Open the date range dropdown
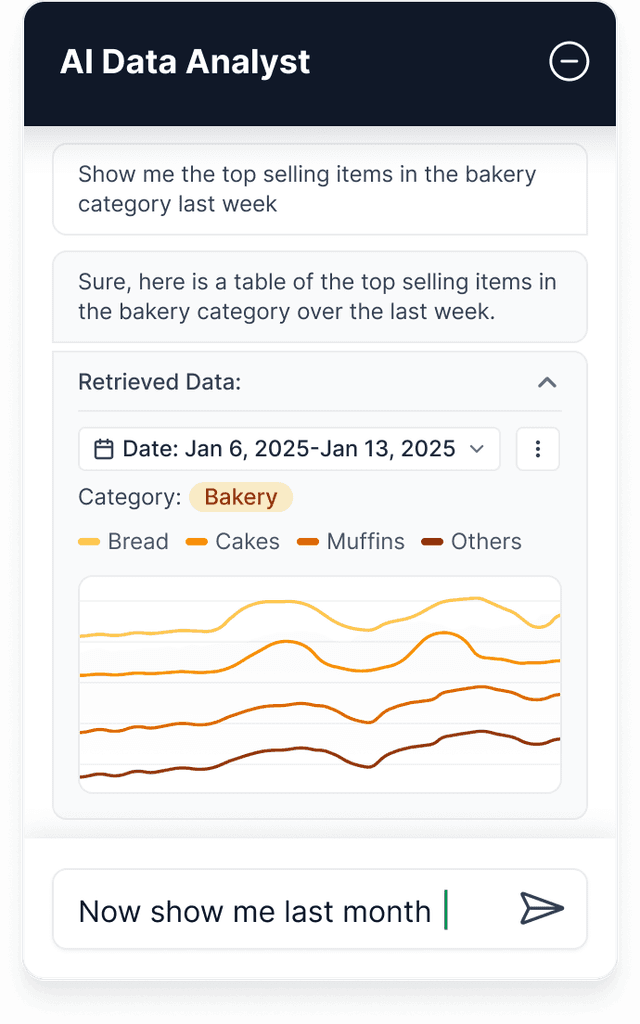Viewport: 640px width, 1024px height. click(289, 449)
